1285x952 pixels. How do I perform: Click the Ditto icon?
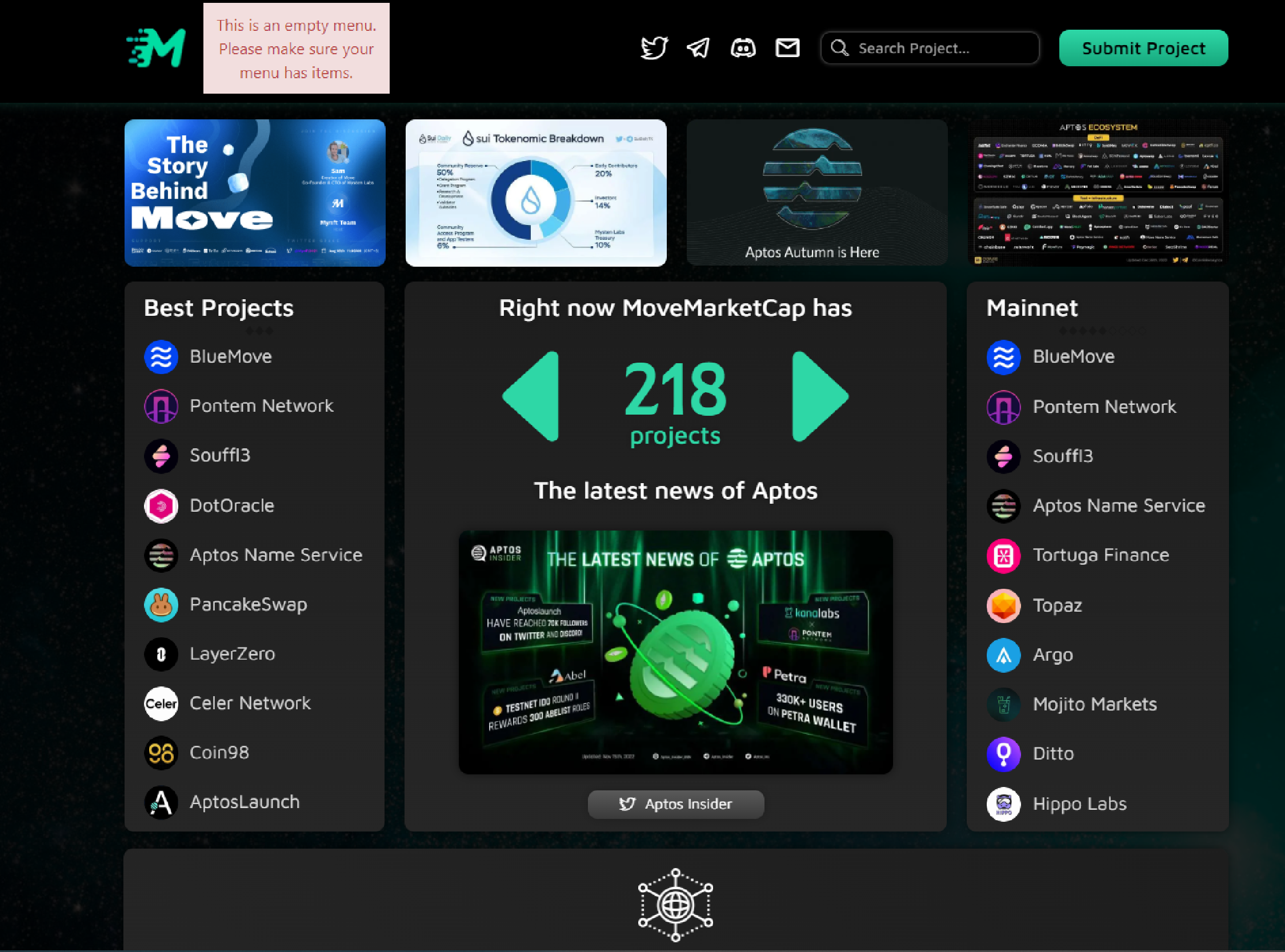[1004, 754]
